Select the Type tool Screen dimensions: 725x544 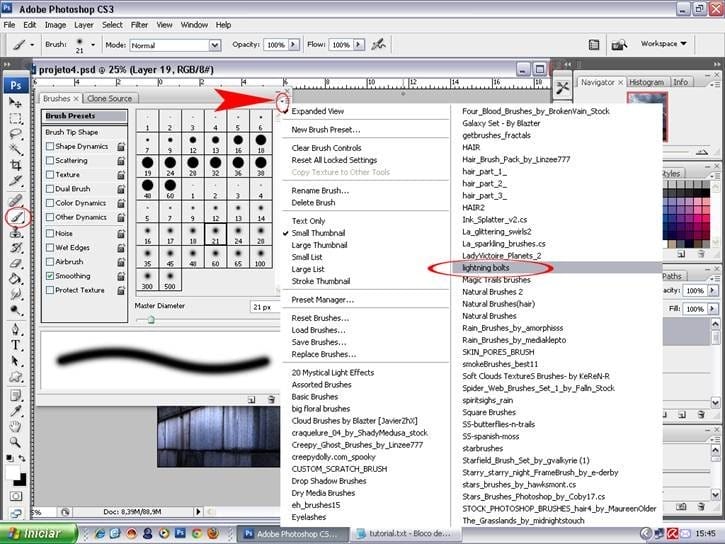pyautogui.click(x=15, y=345)
